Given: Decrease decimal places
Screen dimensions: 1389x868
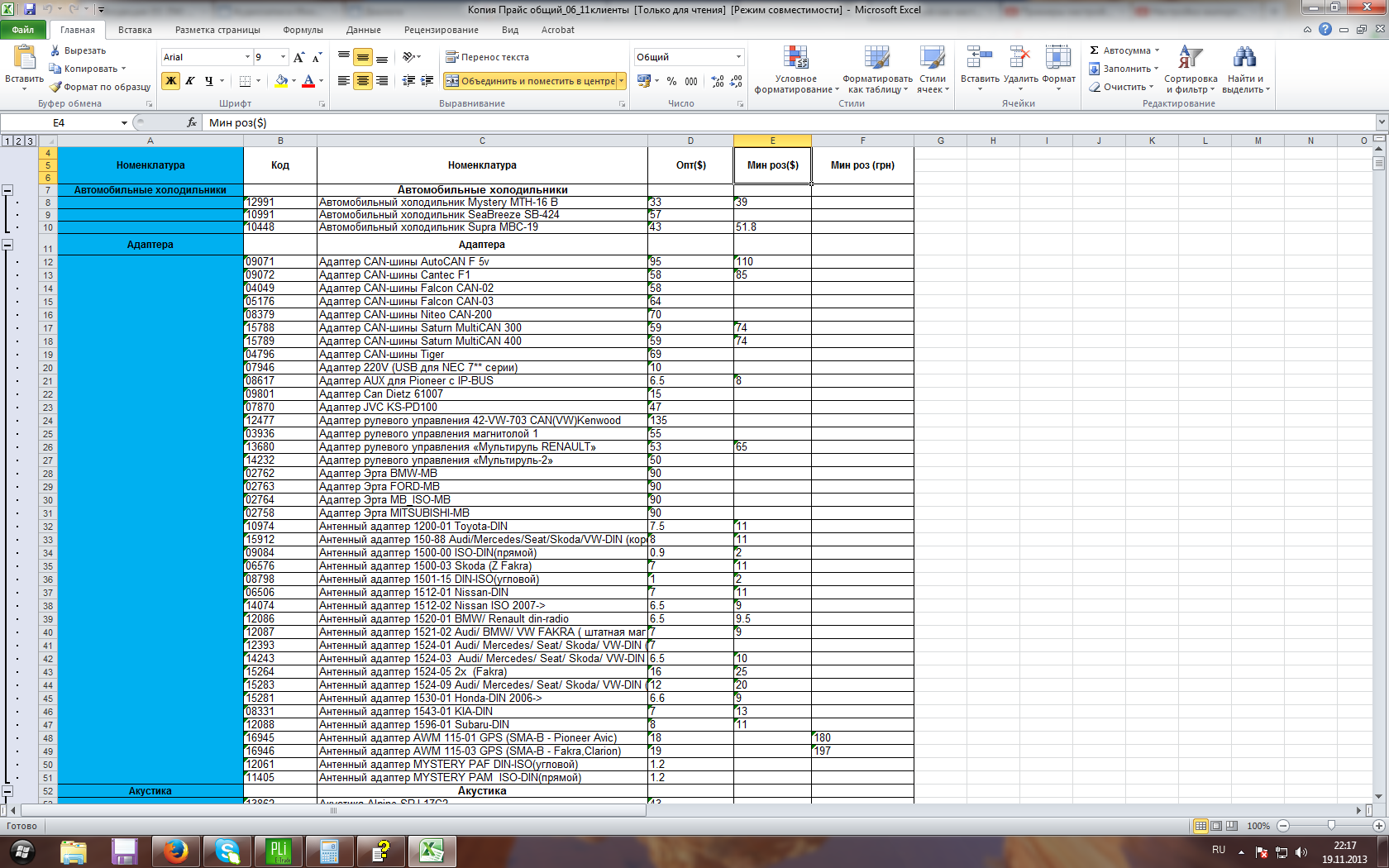Looking at the screenshot, I should click(736, 81).
